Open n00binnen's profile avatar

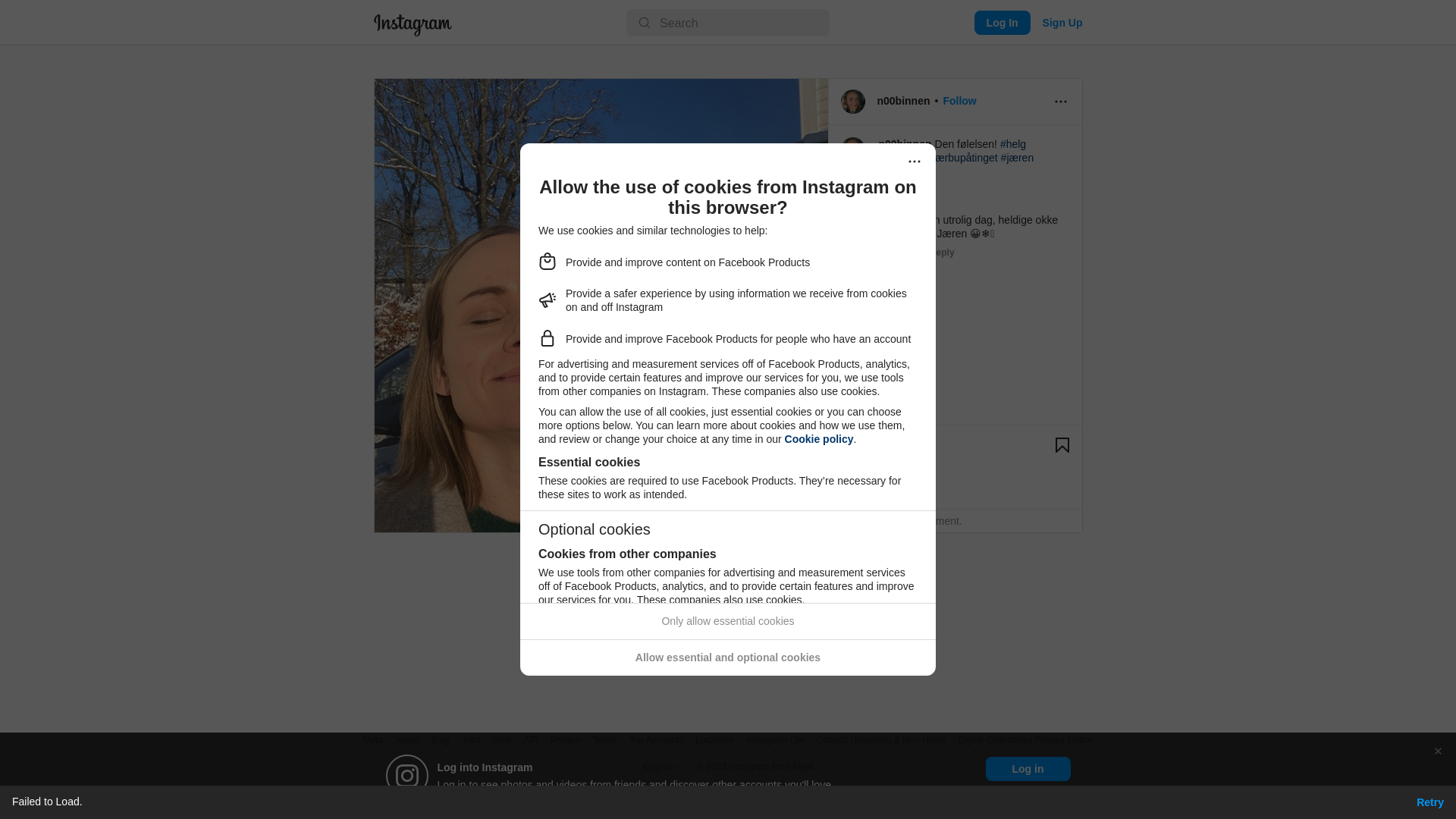(853, 102)
